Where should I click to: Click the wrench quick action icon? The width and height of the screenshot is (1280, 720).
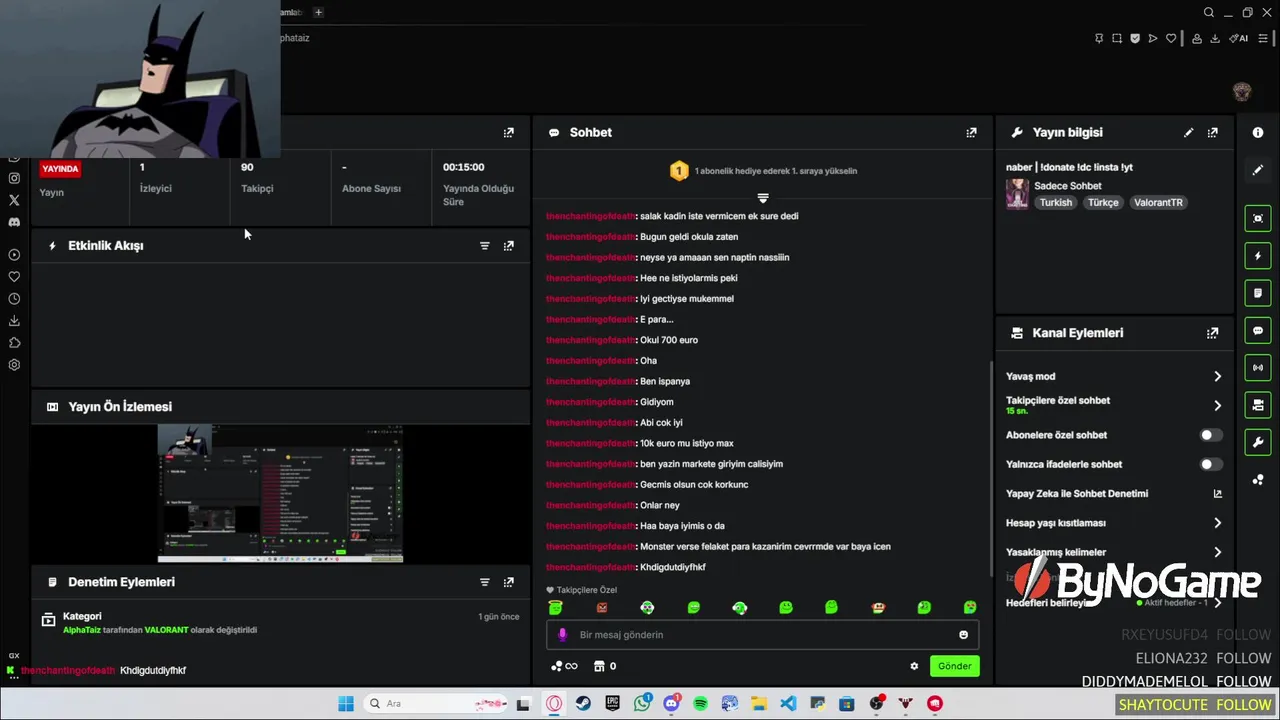click(1258, 442)
